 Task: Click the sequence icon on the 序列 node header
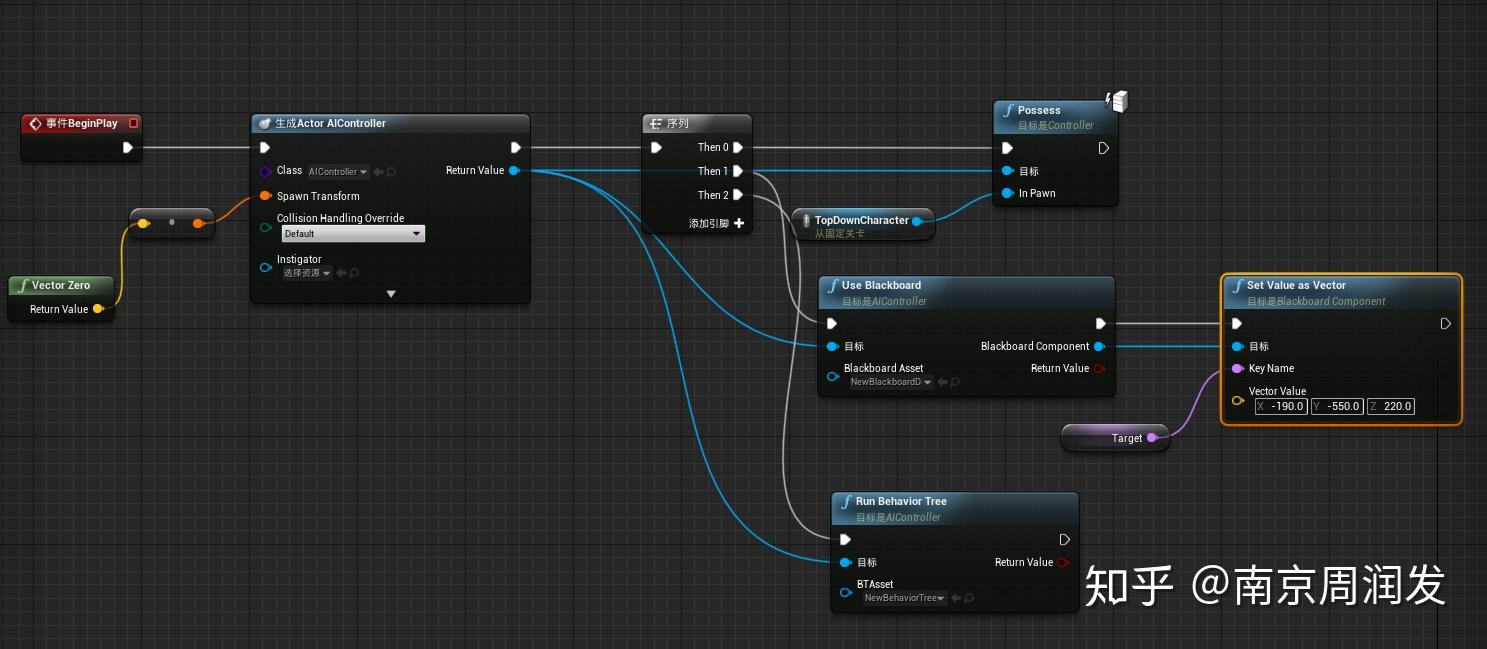click(x=654, y=122)
